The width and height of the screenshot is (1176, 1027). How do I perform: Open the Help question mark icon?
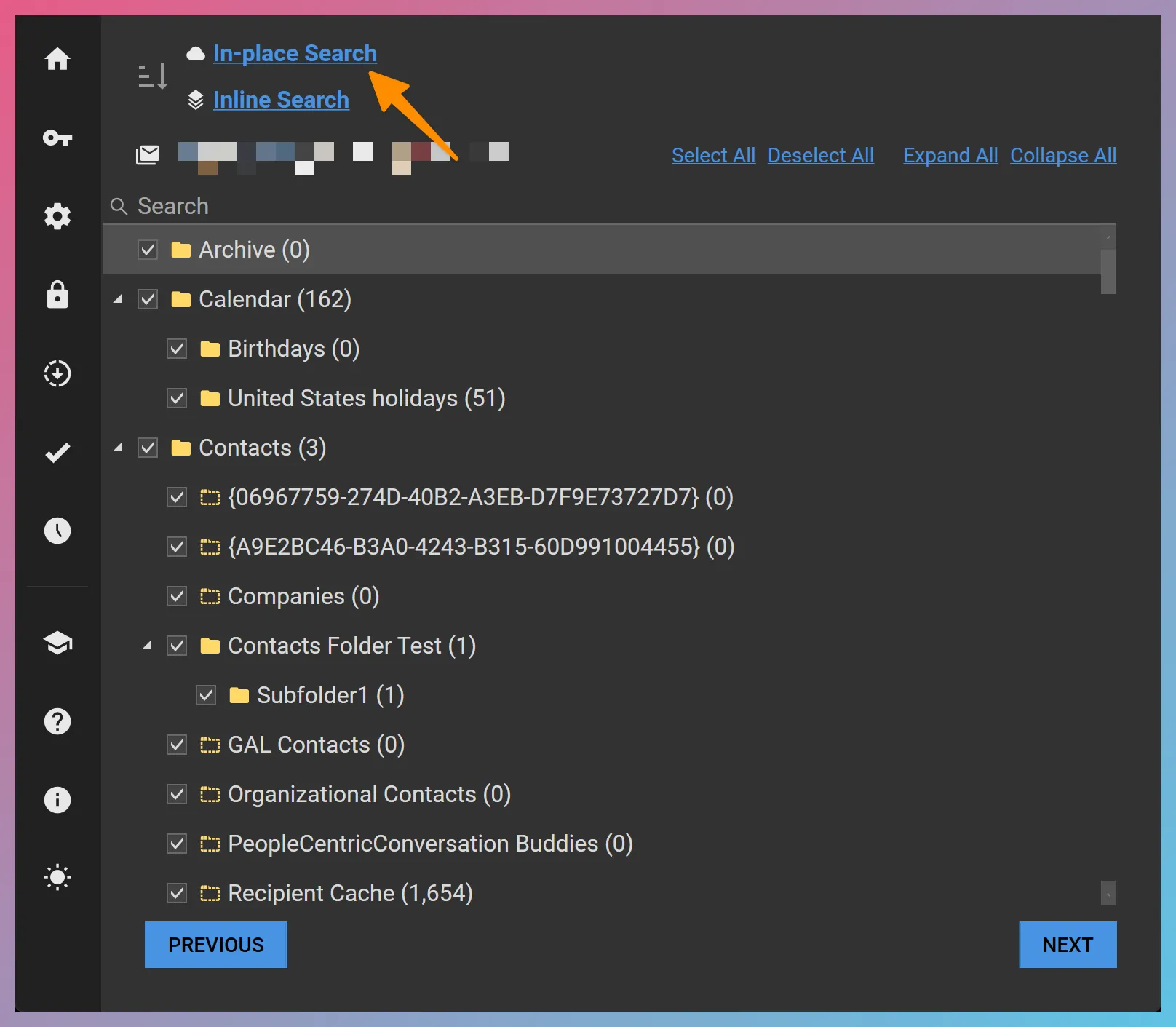tap(57, 721)
